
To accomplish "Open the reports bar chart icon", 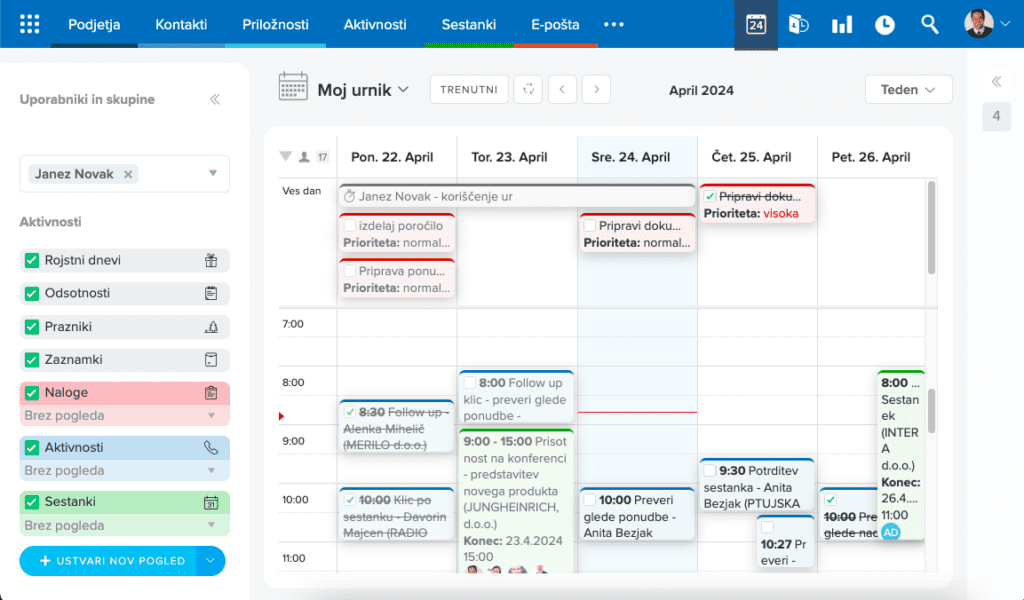I will click(841, 24).
